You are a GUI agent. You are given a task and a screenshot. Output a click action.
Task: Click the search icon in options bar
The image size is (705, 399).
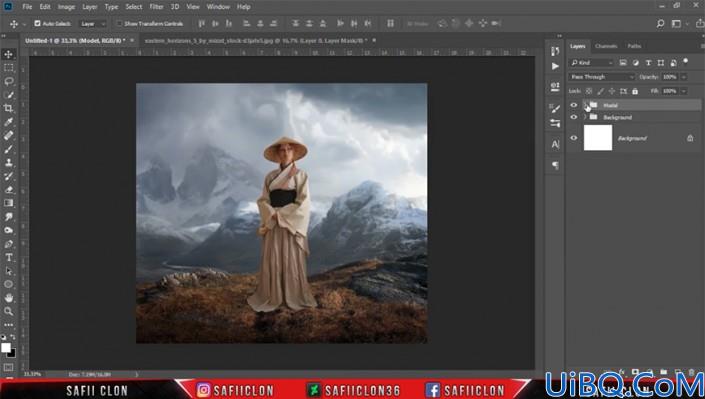[660, 23]
